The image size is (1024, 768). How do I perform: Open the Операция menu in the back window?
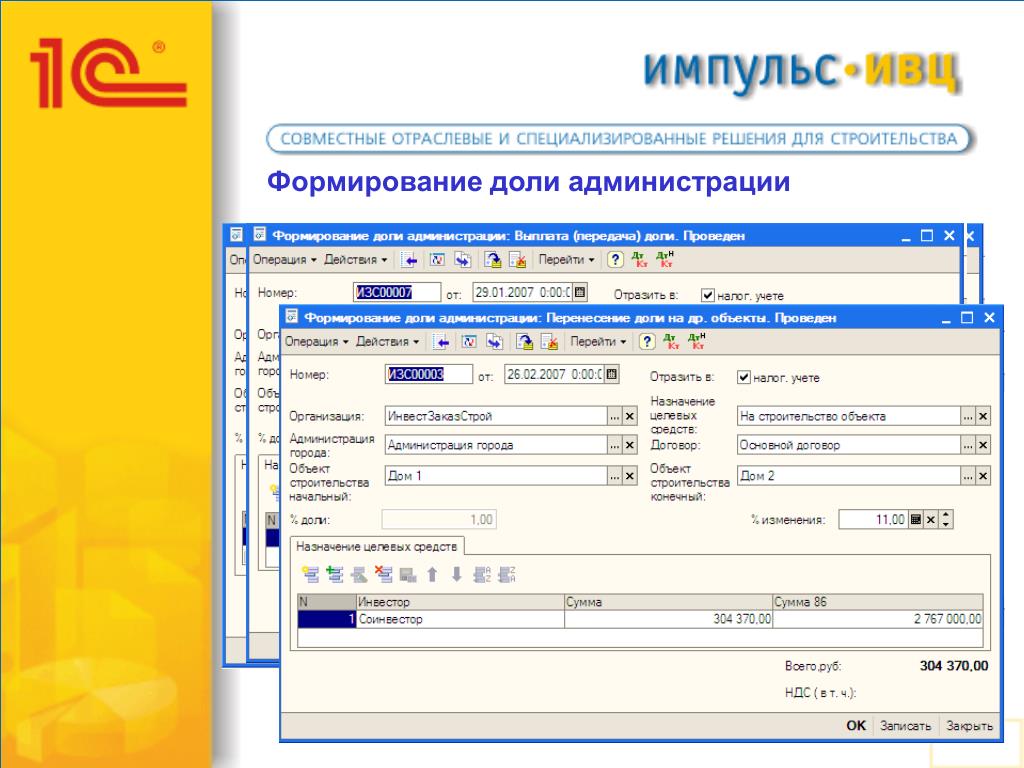[x=284, y=260]
